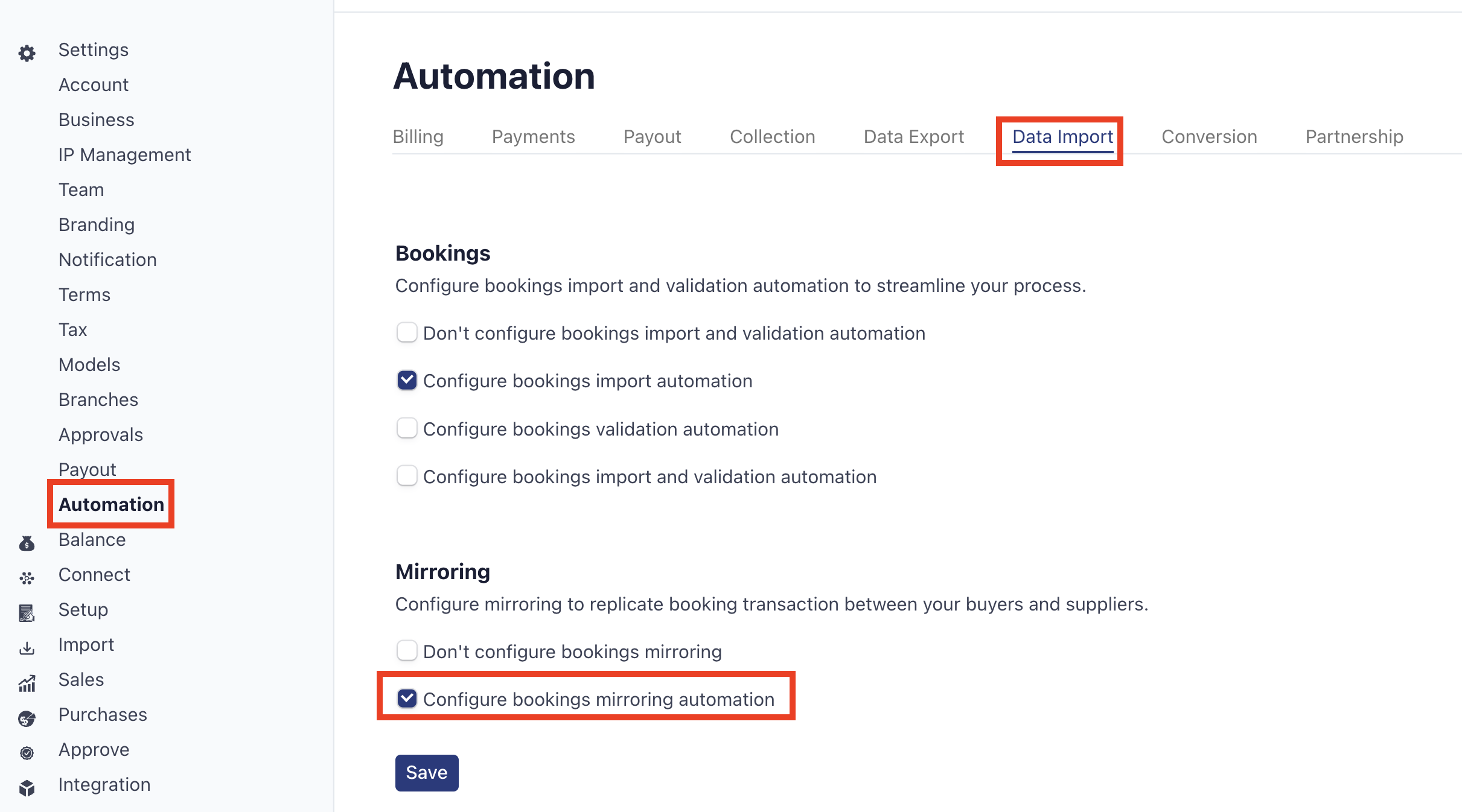Switch to the Data Export tab
The image size is (1462, 812).
pyautogui.click(x=913, y=137)
